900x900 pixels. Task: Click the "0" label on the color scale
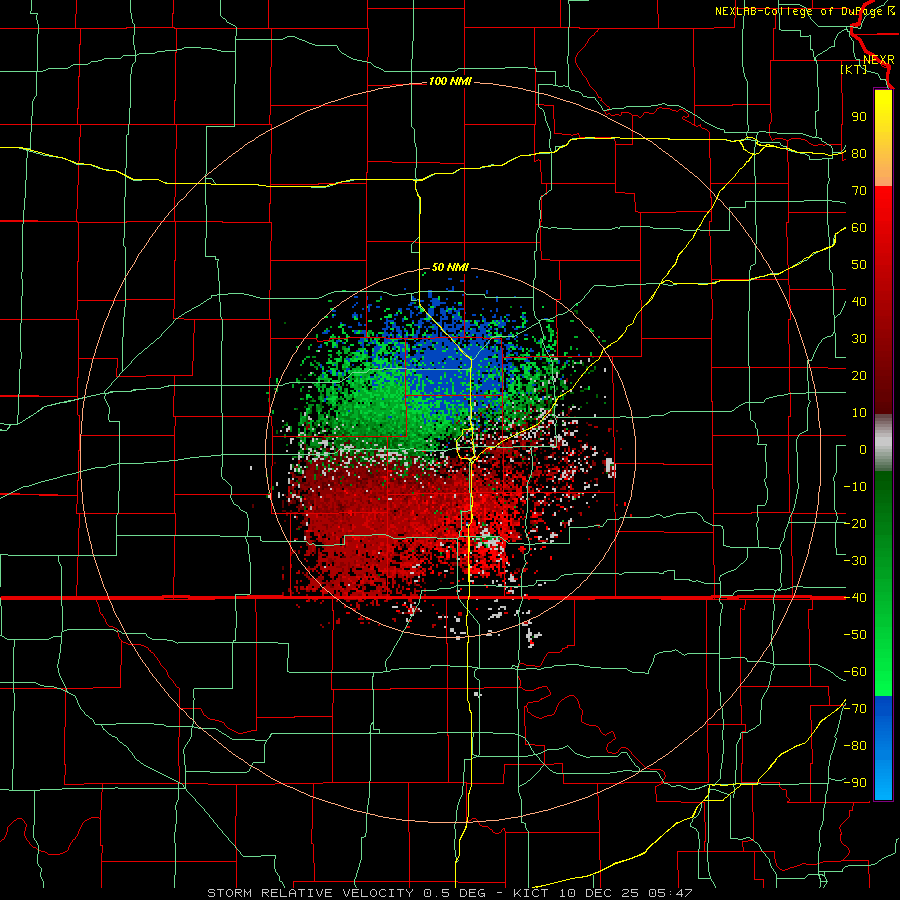pyautogui.click(x=863, y=450)
